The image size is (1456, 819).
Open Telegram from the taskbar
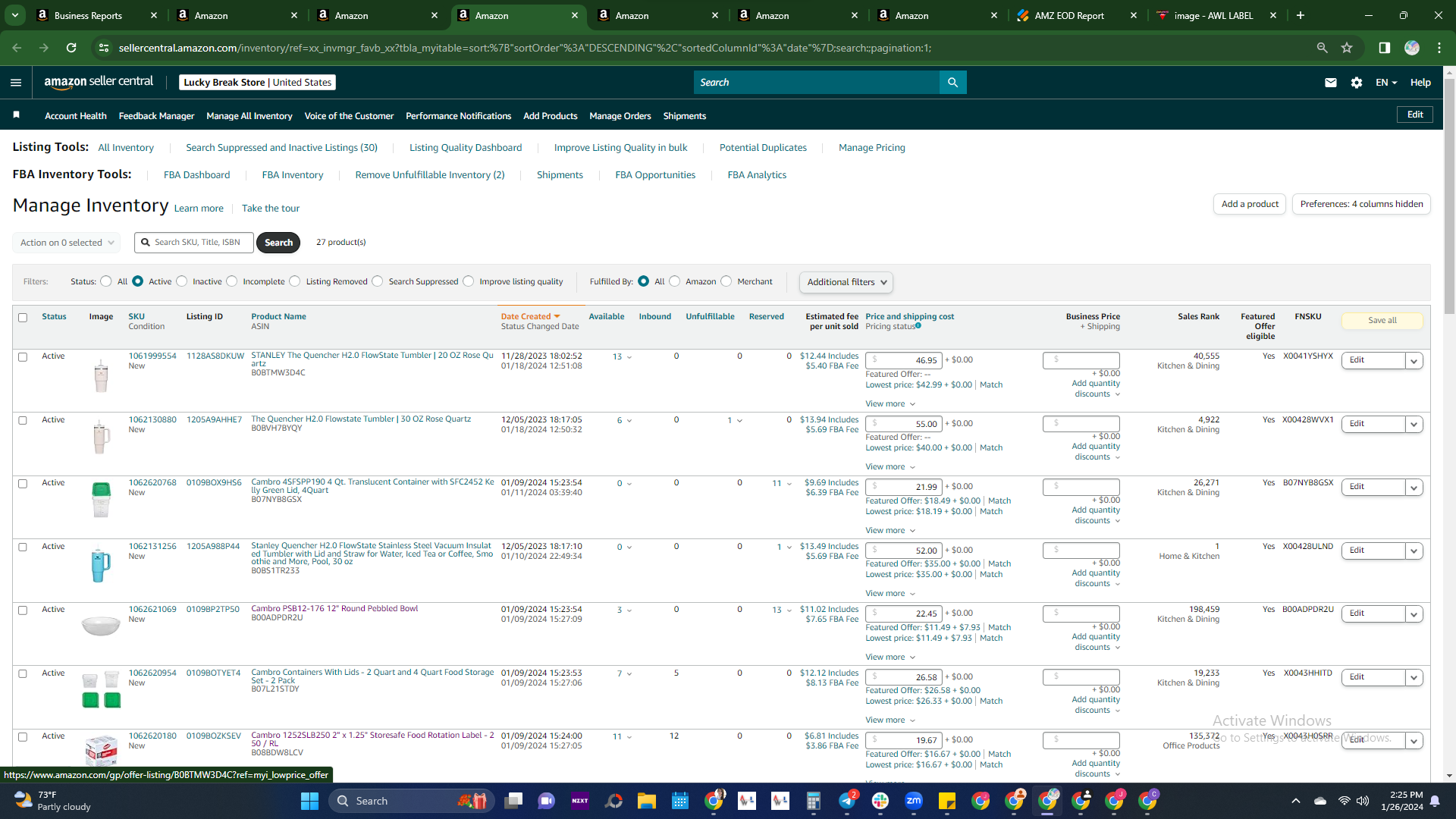click(847, 801)
